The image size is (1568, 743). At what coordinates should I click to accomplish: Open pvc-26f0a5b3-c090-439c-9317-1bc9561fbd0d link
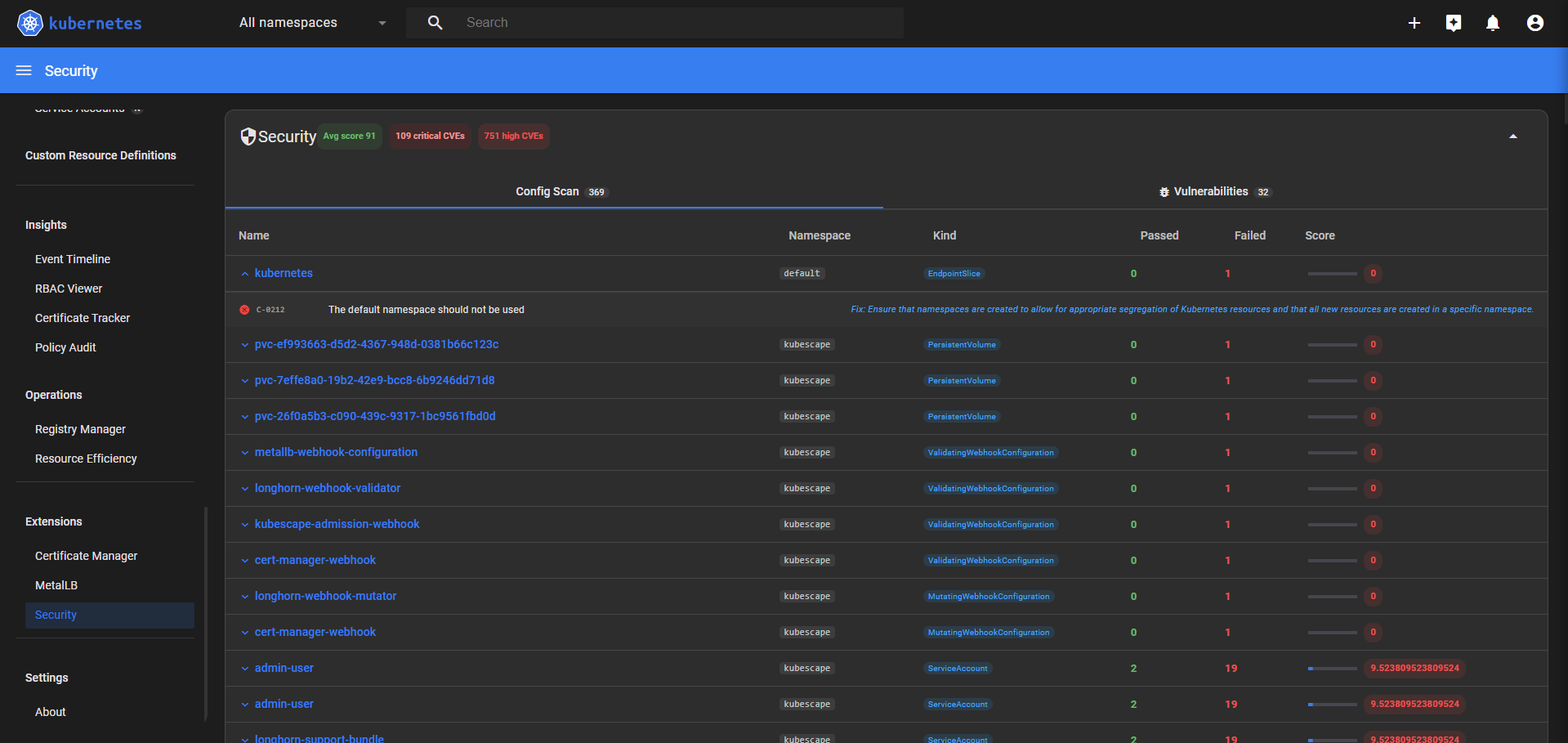pos(375,416)
